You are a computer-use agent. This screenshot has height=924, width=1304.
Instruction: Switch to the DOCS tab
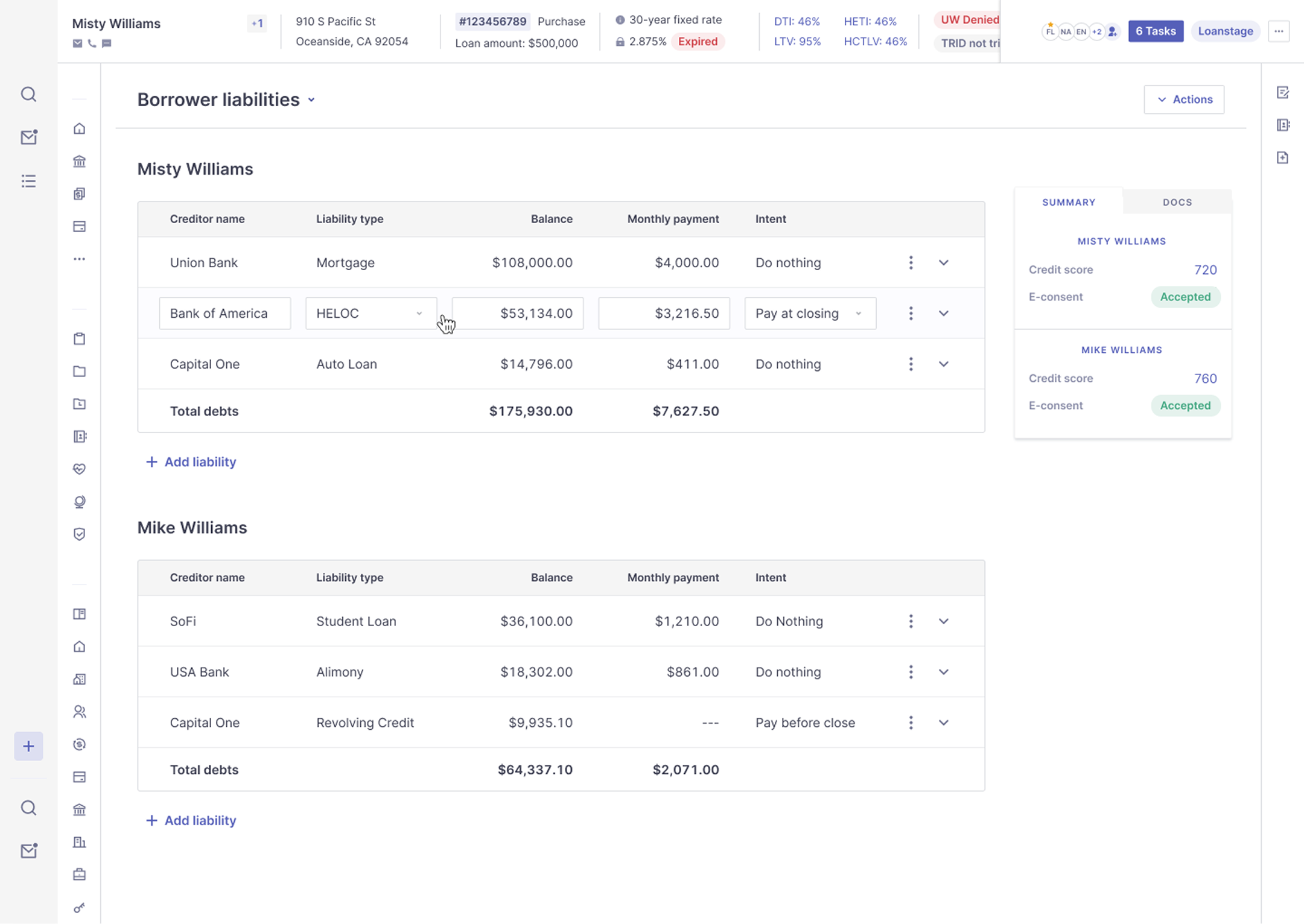click(1177, 202)
